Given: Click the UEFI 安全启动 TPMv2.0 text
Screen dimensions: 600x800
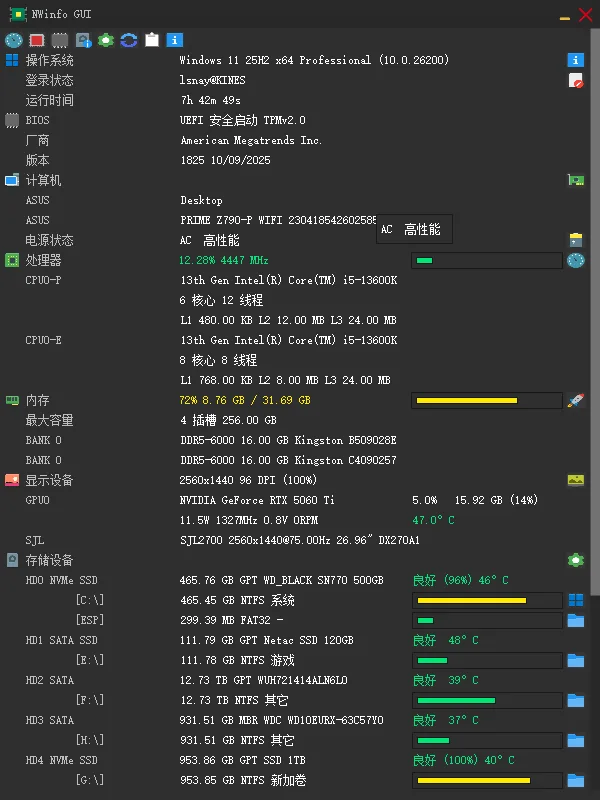Looking at the screenshot, I should coord(243,120).
